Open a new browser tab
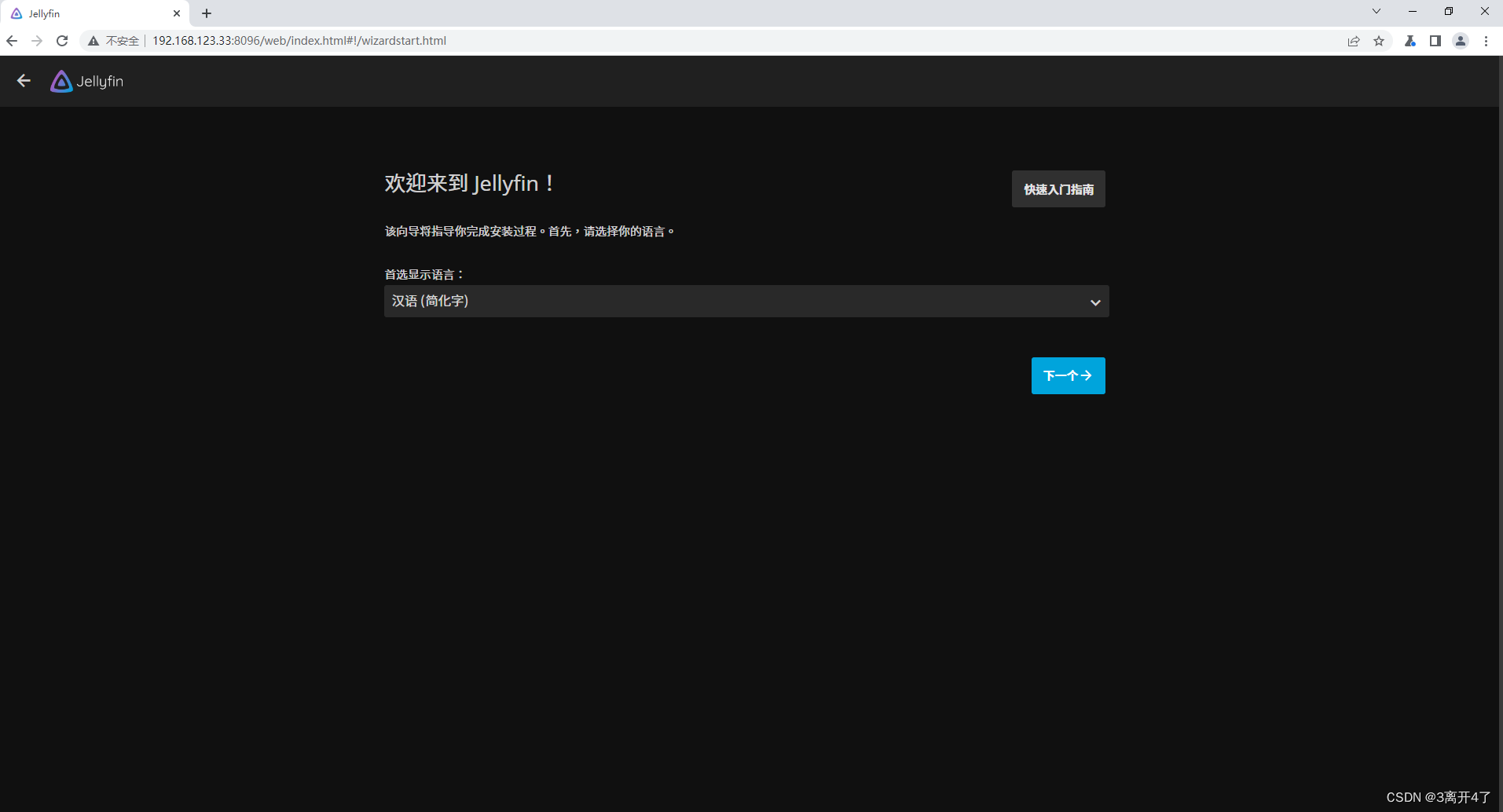Viewport: 1503px width, 812px height. click(x=206, y=13)
